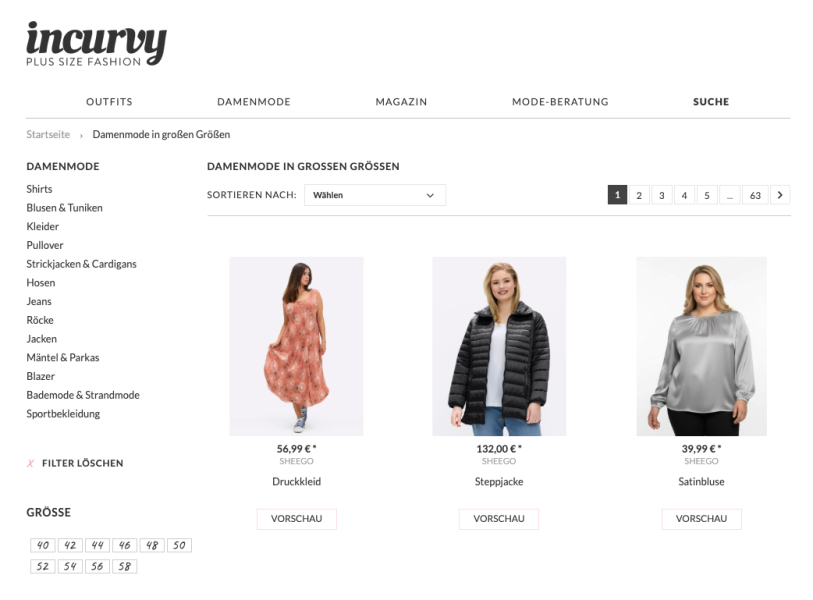Viewport: 813px width, 600px height.
Task: Toggle size 40 filter box
Action: tap(43, 546)
